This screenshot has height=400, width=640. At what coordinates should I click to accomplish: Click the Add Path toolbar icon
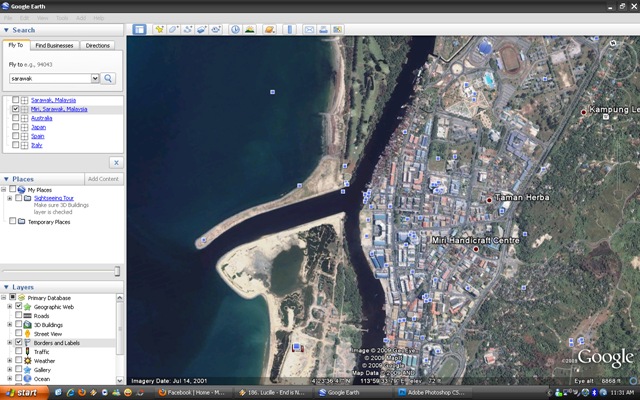(x=188, y=29)
